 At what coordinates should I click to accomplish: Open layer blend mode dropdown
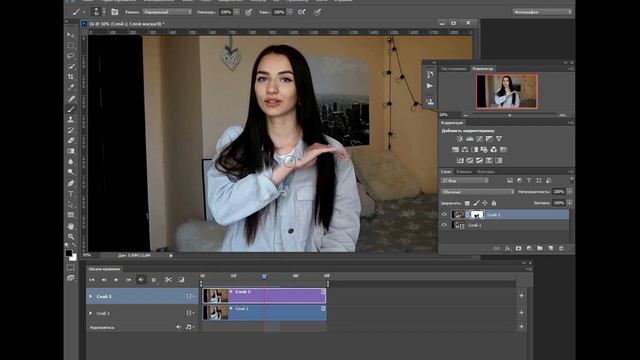(477, 191)
